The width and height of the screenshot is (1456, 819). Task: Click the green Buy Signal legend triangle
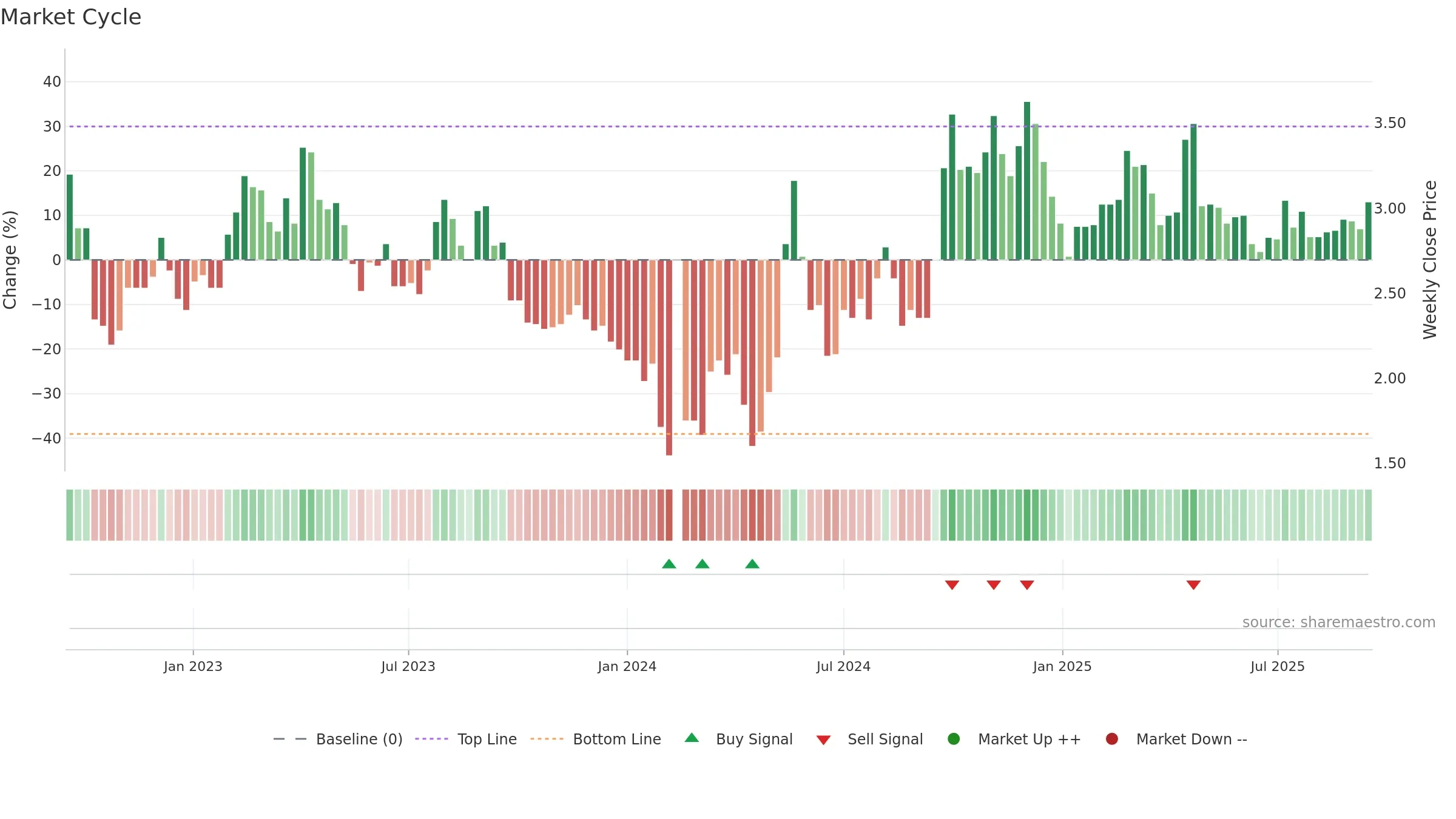[x=692, y=738]
